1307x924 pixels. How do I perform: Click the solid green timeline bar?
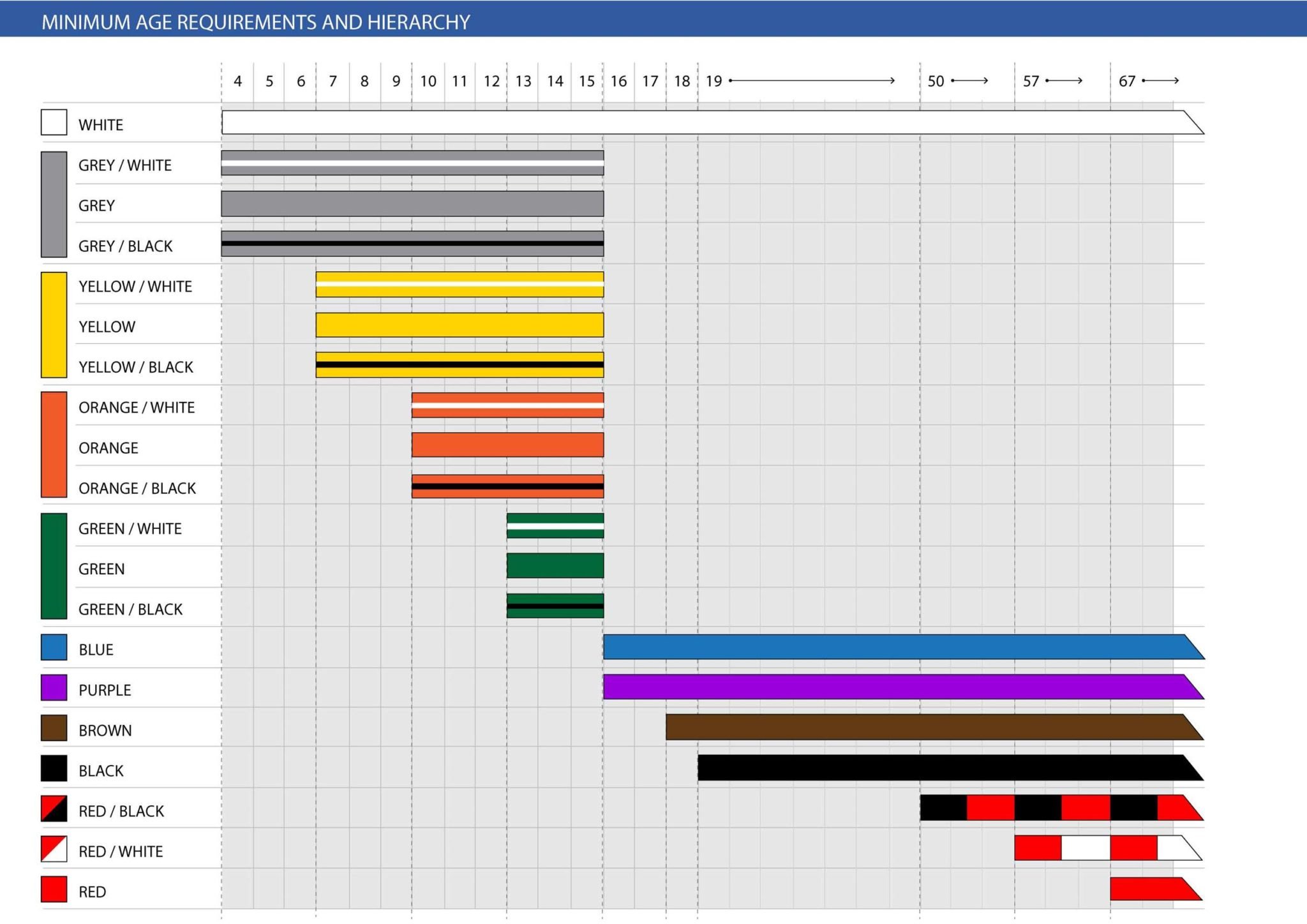pos(555,565)
